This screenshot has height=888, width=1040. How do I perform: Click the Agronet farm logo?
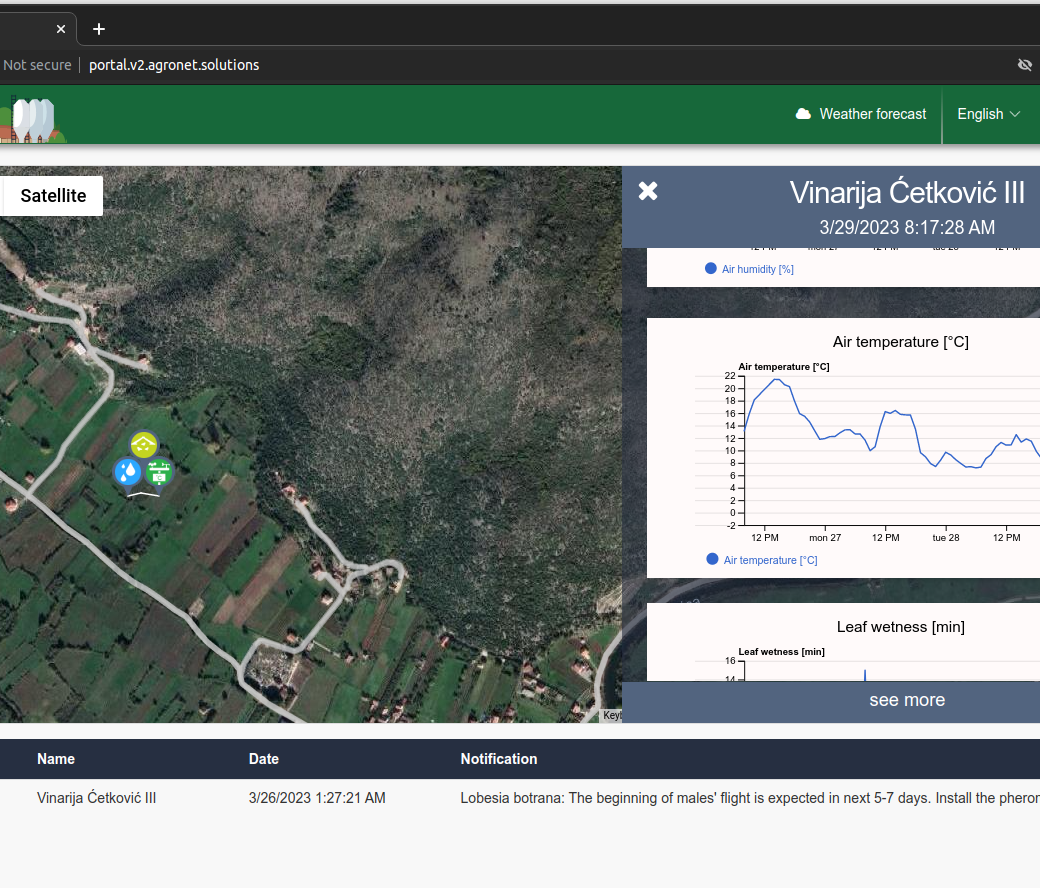point(33,119)
